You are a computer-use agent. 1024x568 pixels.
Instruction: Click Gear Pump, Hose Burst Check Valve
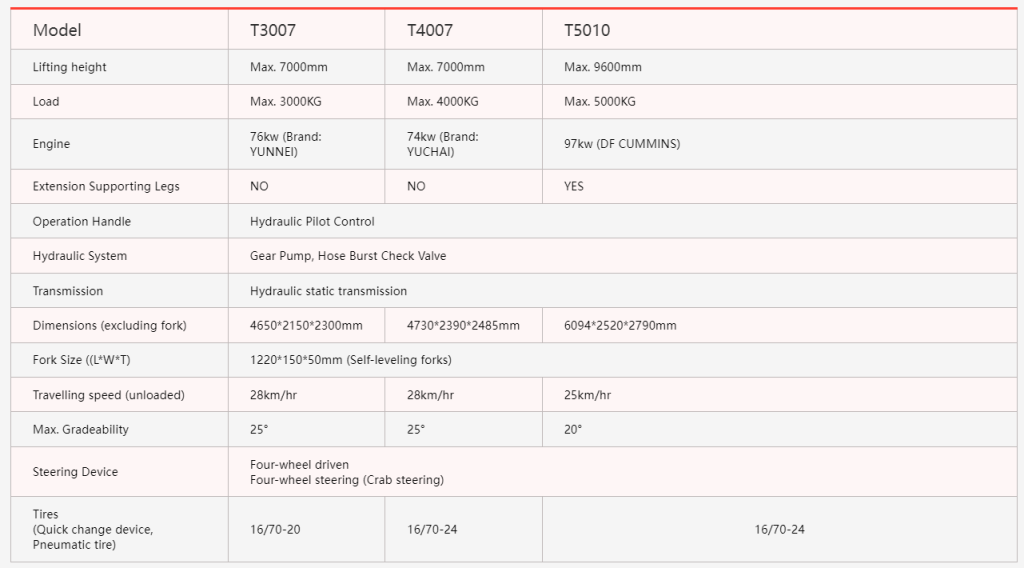pos(348,256)
